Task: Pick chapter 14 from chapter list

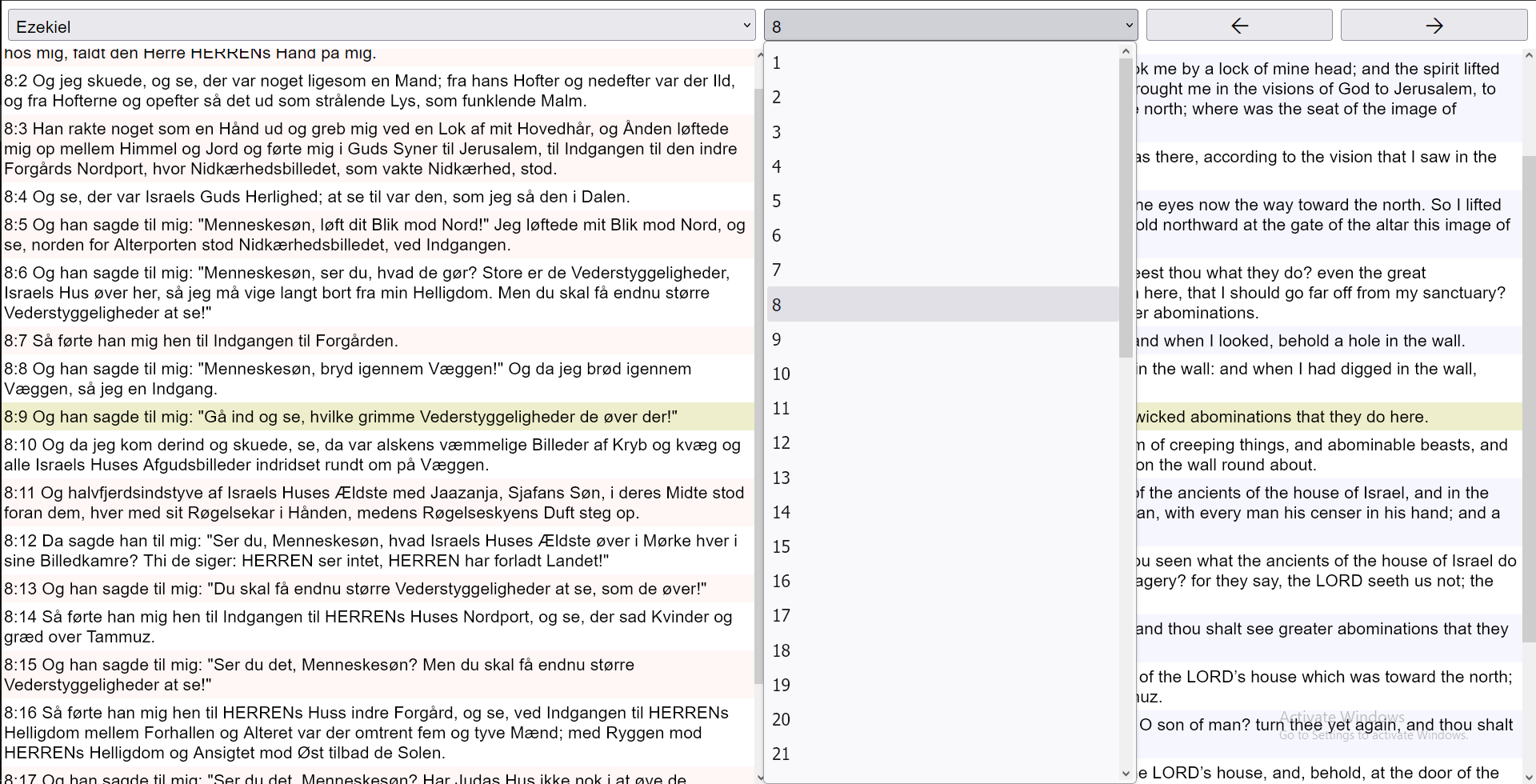Action: point(942,512)
